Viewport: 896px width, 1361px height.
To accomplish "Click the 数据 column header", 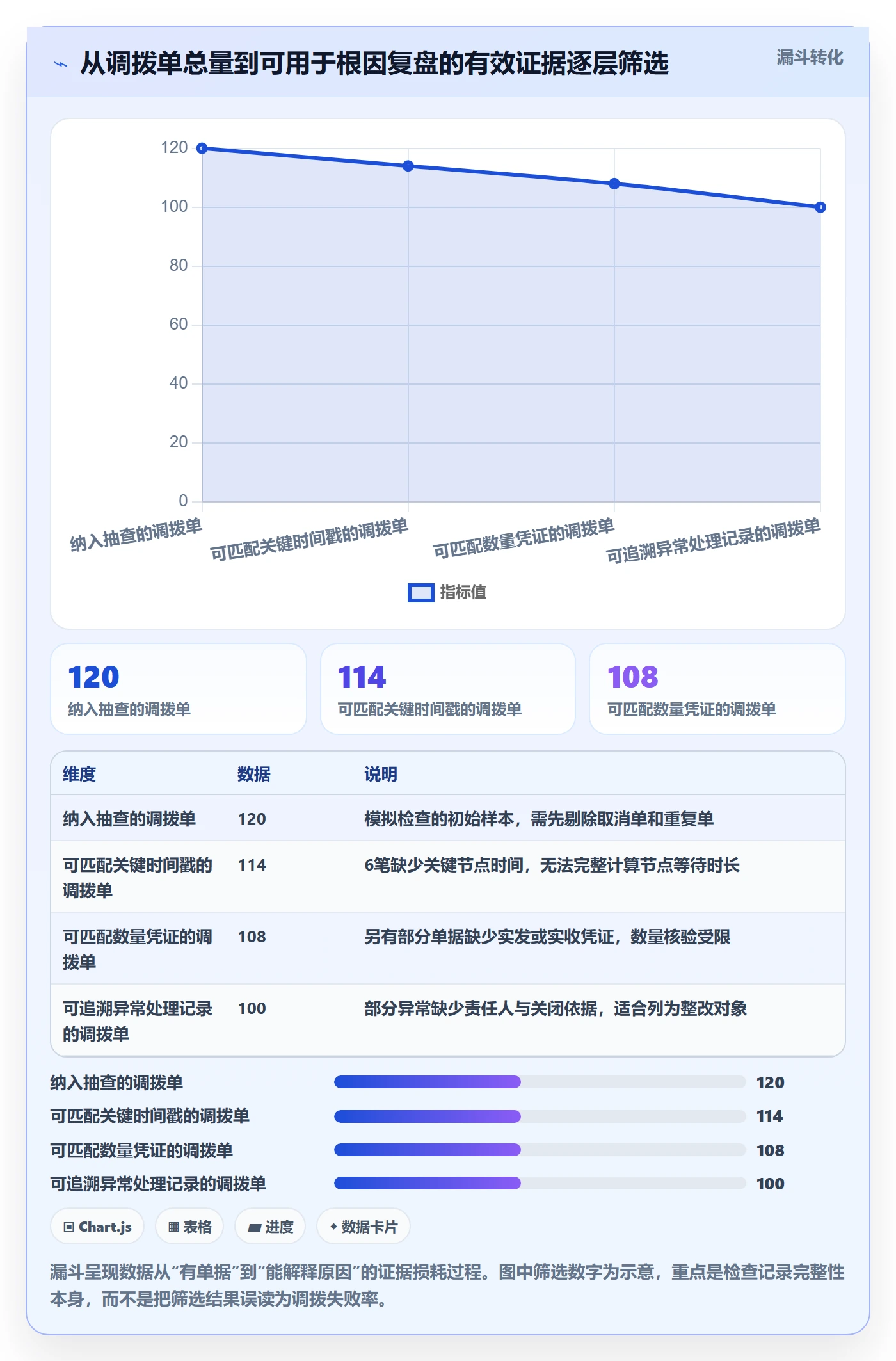I will coord(253,774).
